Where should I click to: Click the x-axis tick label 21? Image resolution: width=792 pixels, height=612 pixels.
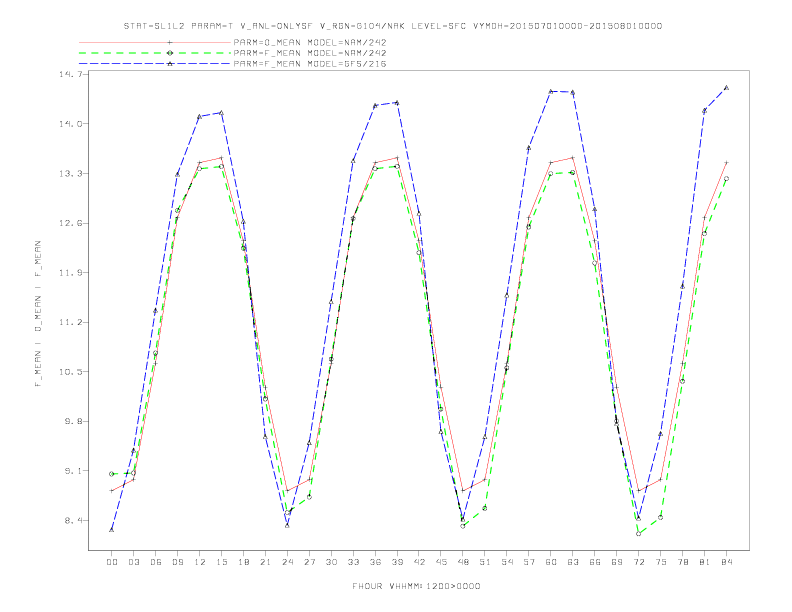[265, 562]
